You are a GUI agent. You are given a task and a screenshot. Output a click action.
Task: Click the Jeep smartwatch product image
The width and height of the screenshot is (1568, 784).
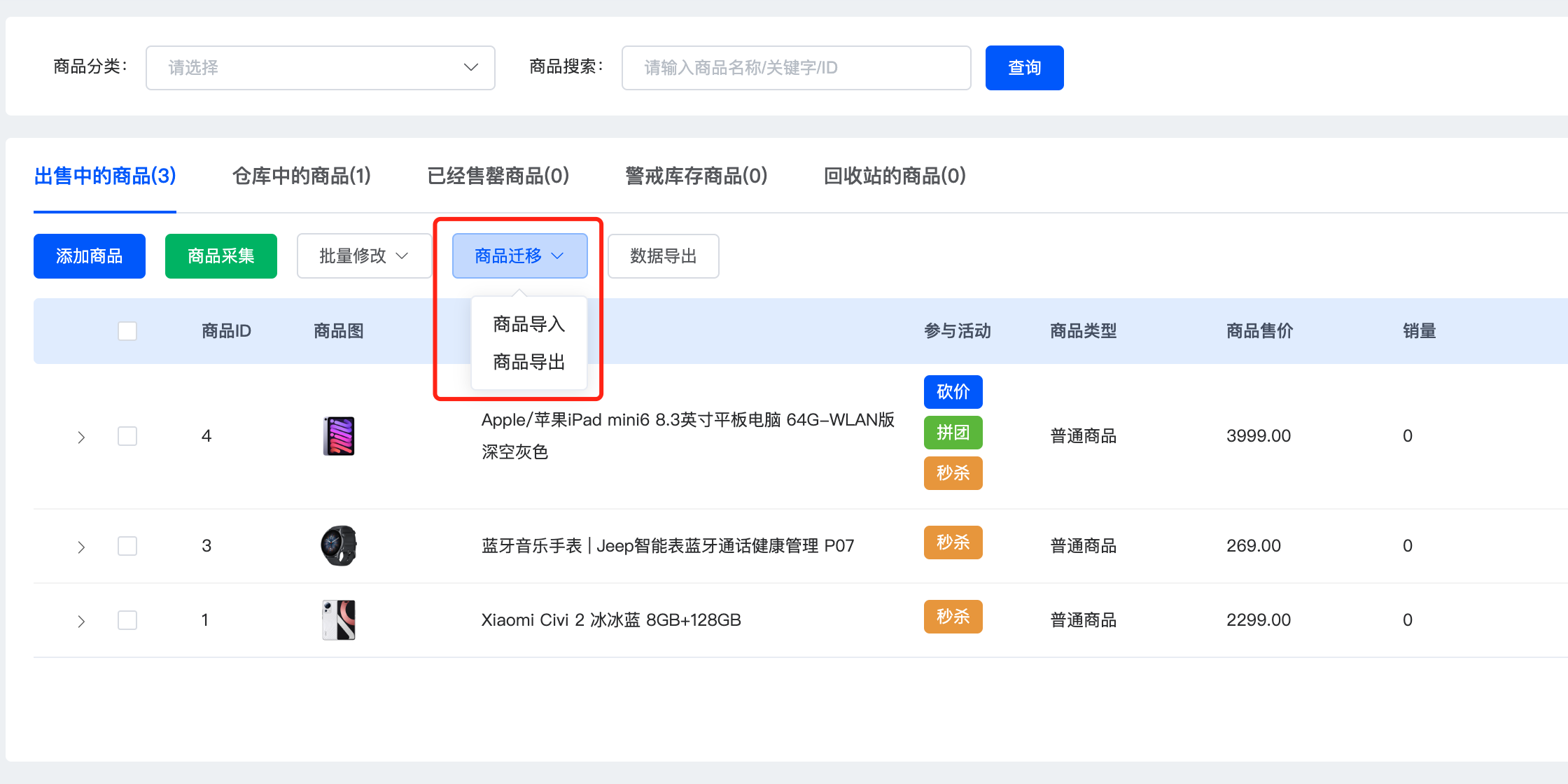(339, 546)
